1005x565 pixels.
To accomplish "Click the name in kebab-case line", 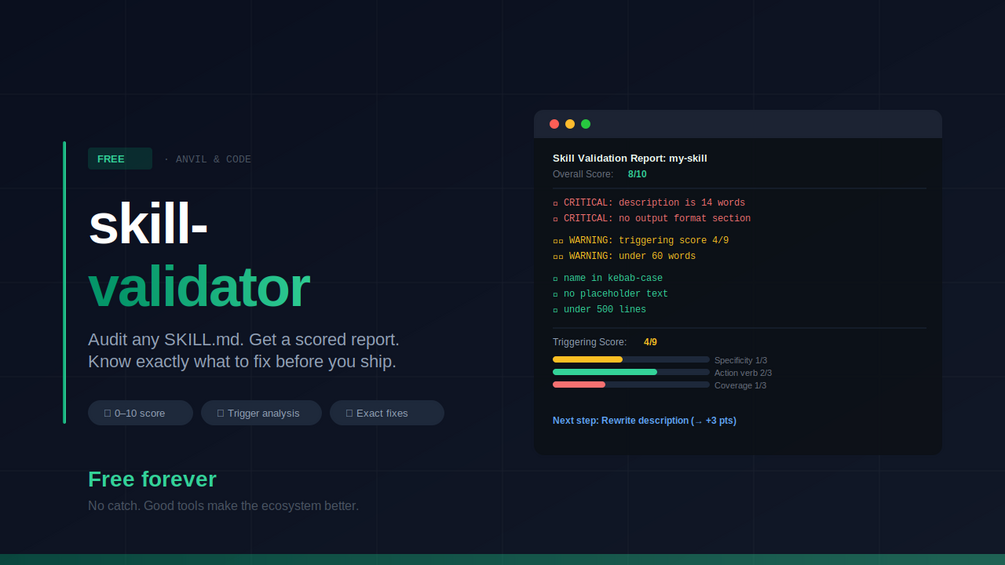I will (608, 278).
